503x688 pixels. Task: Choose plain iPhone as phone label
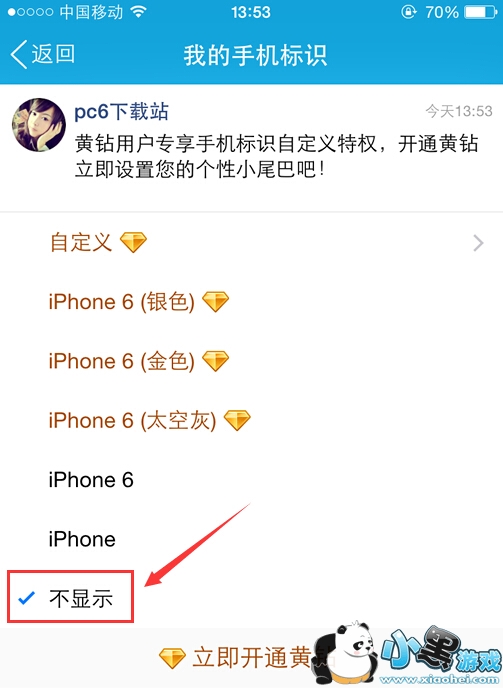[252, 539]
